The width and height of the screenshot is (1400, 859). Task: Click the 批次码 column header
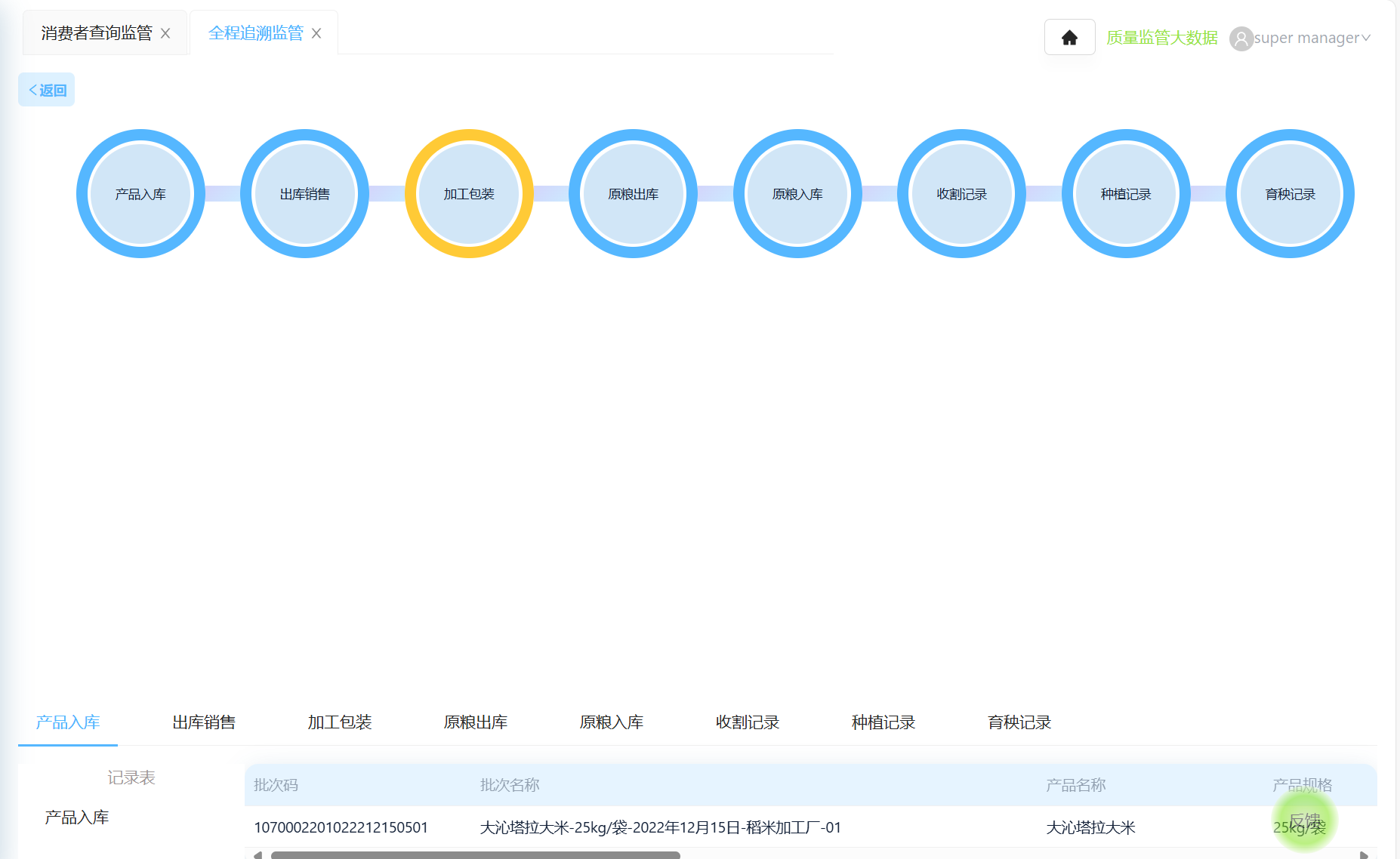tap(276, 785)
